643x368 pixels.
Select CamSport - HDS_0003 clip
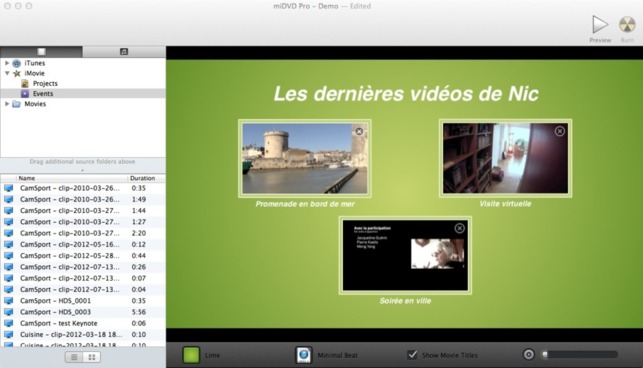click(83, 312)
